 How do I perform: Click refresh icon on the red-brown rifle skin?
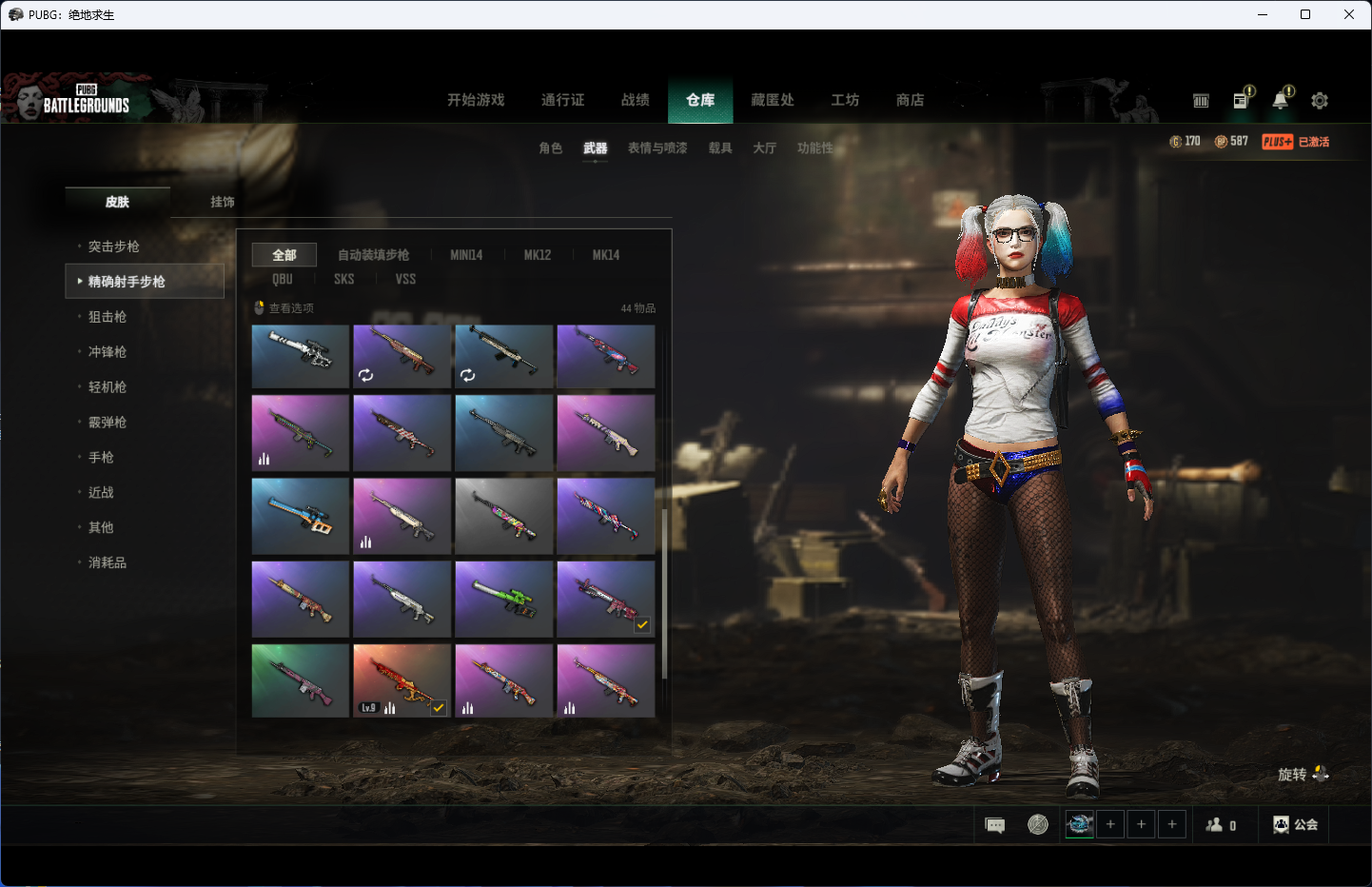coord(365,375)
